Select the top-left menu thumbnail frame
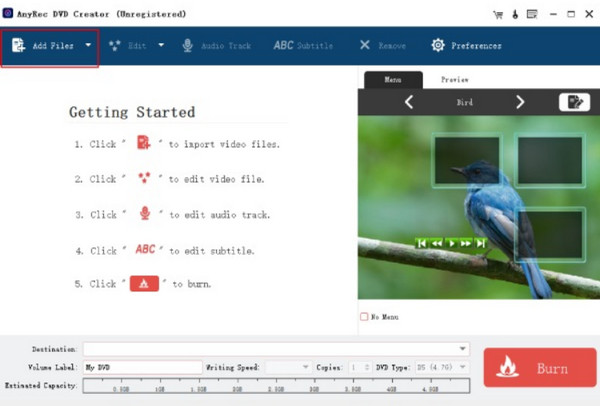 (x=467, y=160)
